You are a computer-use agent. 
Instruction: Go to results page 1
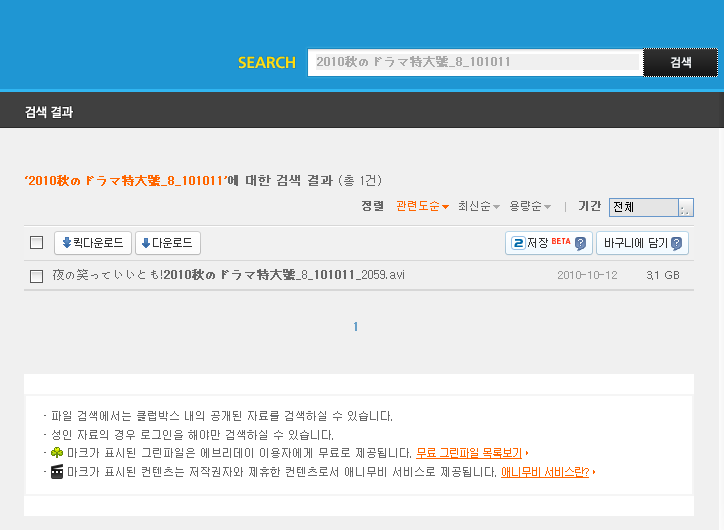coord(355,327)
